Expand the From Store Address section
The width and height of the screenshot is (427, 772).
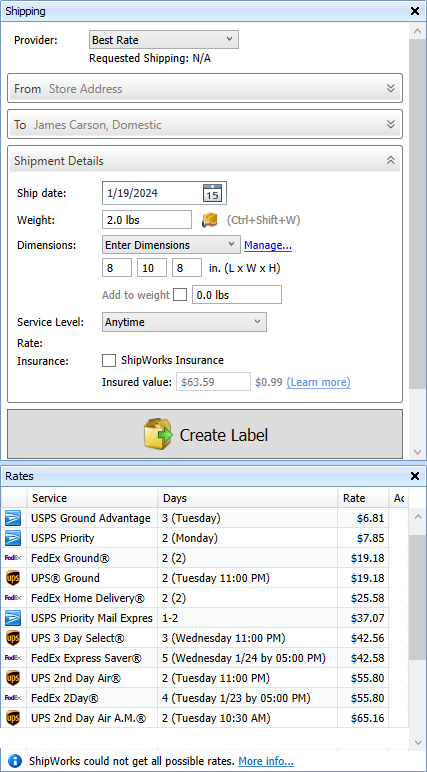(205, 89)
